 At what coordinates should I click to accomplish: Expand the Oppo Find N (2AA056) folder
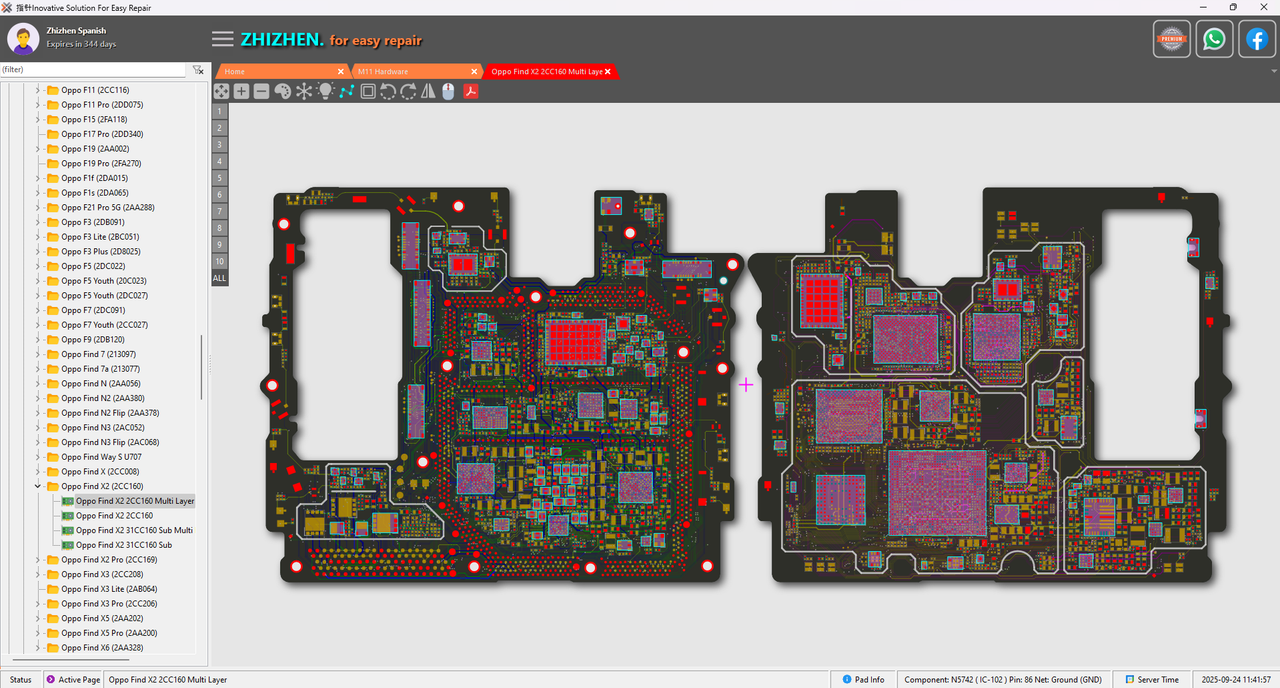coord(38,383)
